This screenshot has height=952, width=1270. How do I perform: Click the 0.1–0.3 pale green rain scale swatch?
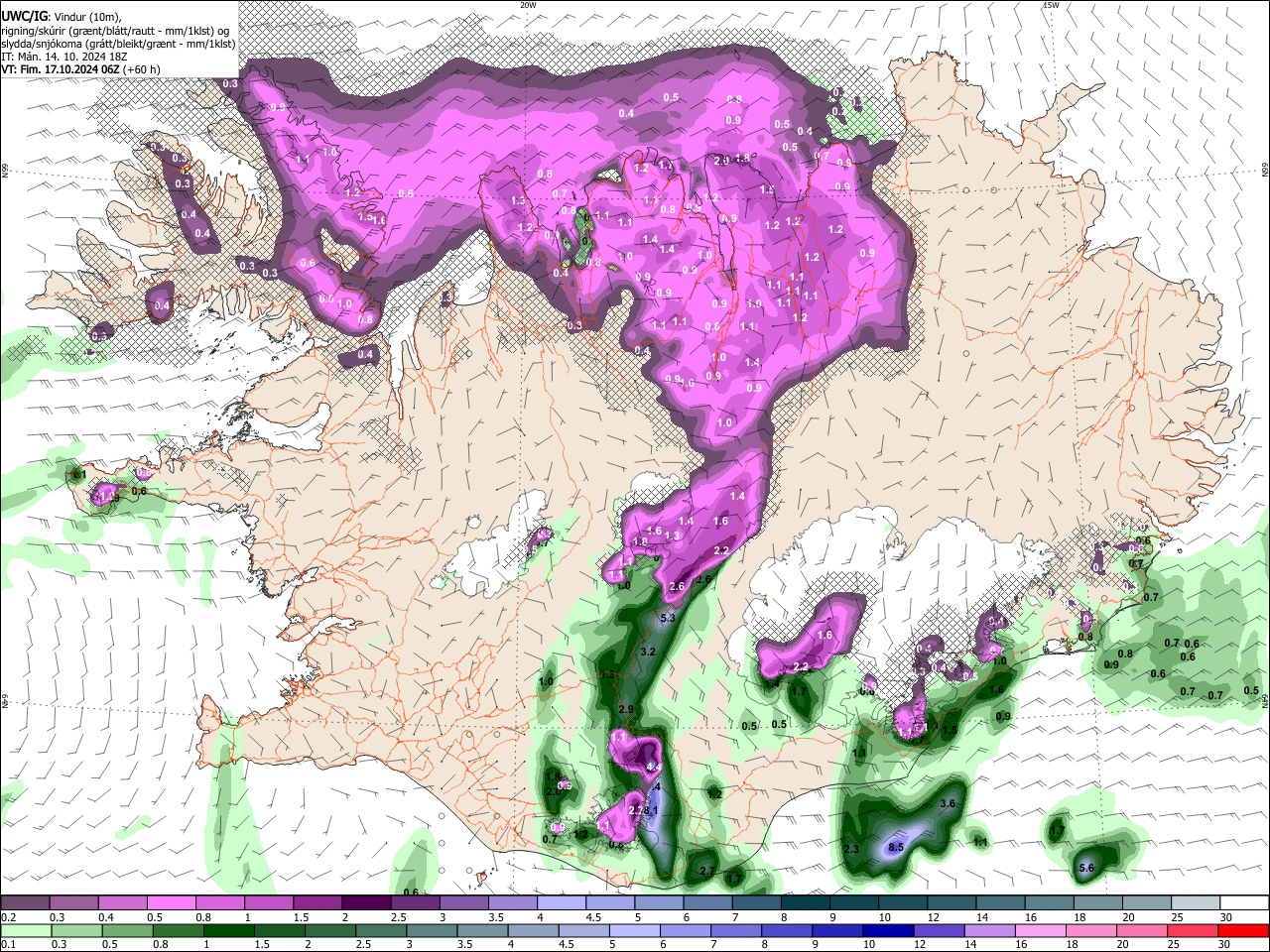(x=27, y=930)
